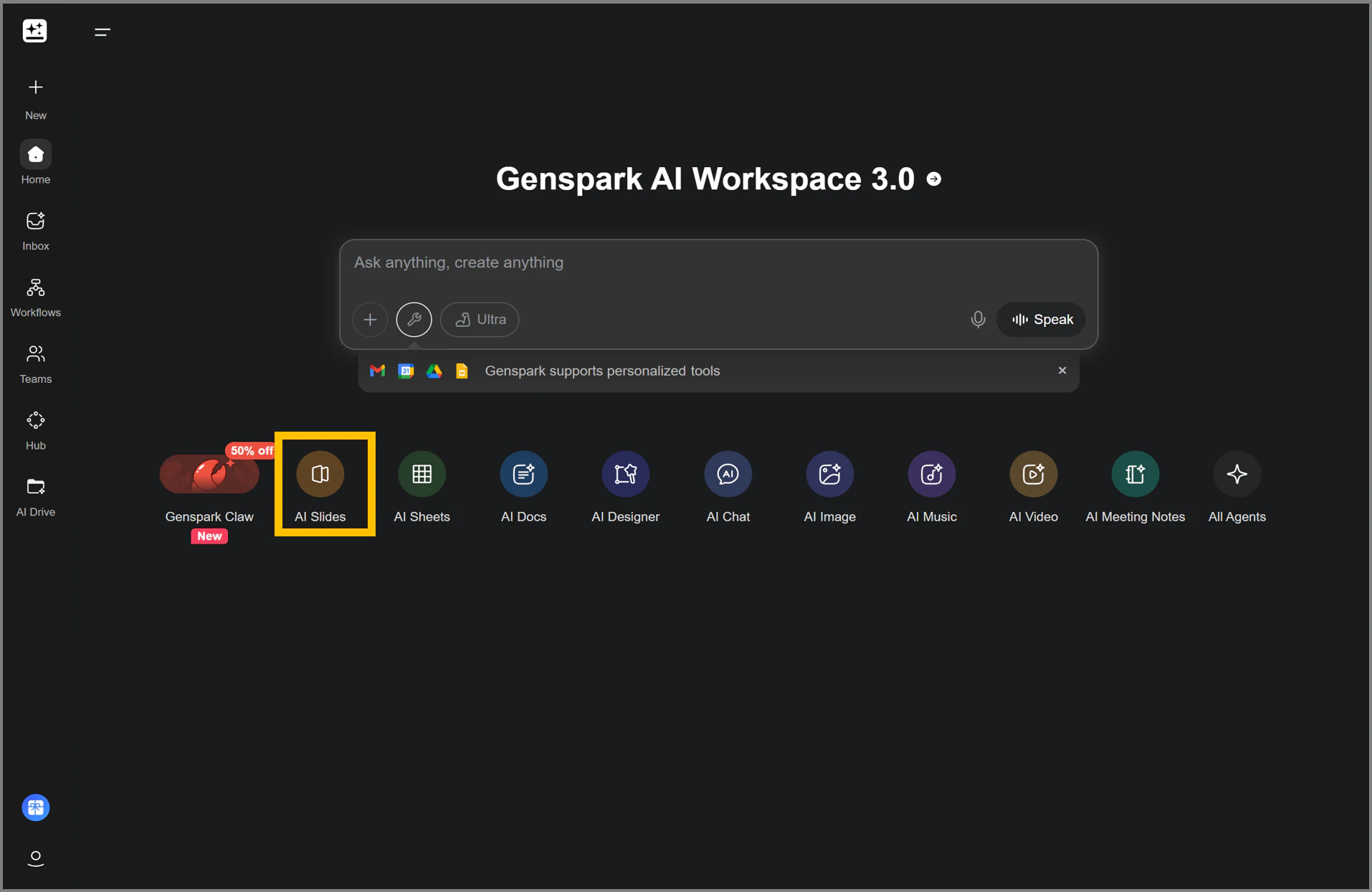The width and height of the screenshot is (1372, 892).
Task: Open the Hub in the sidebar
Action: 36,431
